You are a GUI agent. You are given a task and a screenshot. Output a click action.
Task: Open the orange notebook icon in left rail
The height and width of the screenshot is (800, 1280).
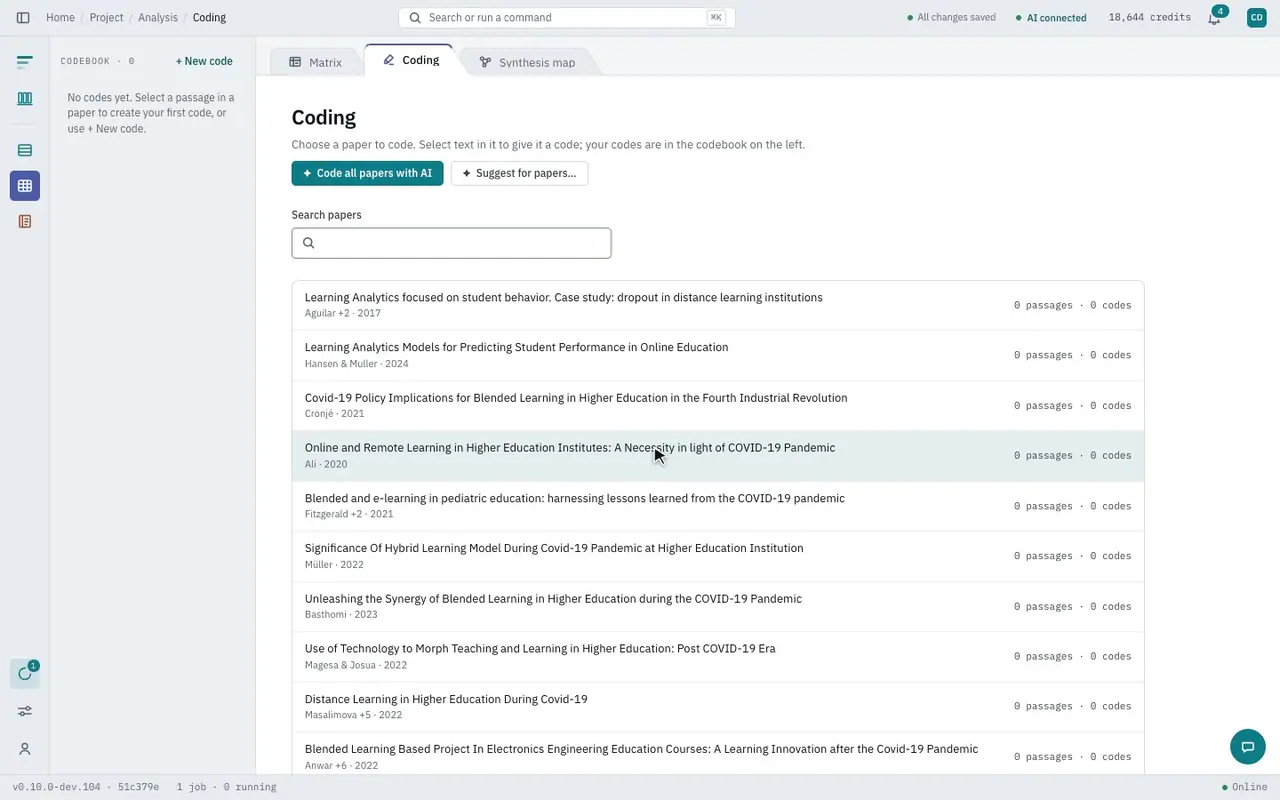point(25,221)
